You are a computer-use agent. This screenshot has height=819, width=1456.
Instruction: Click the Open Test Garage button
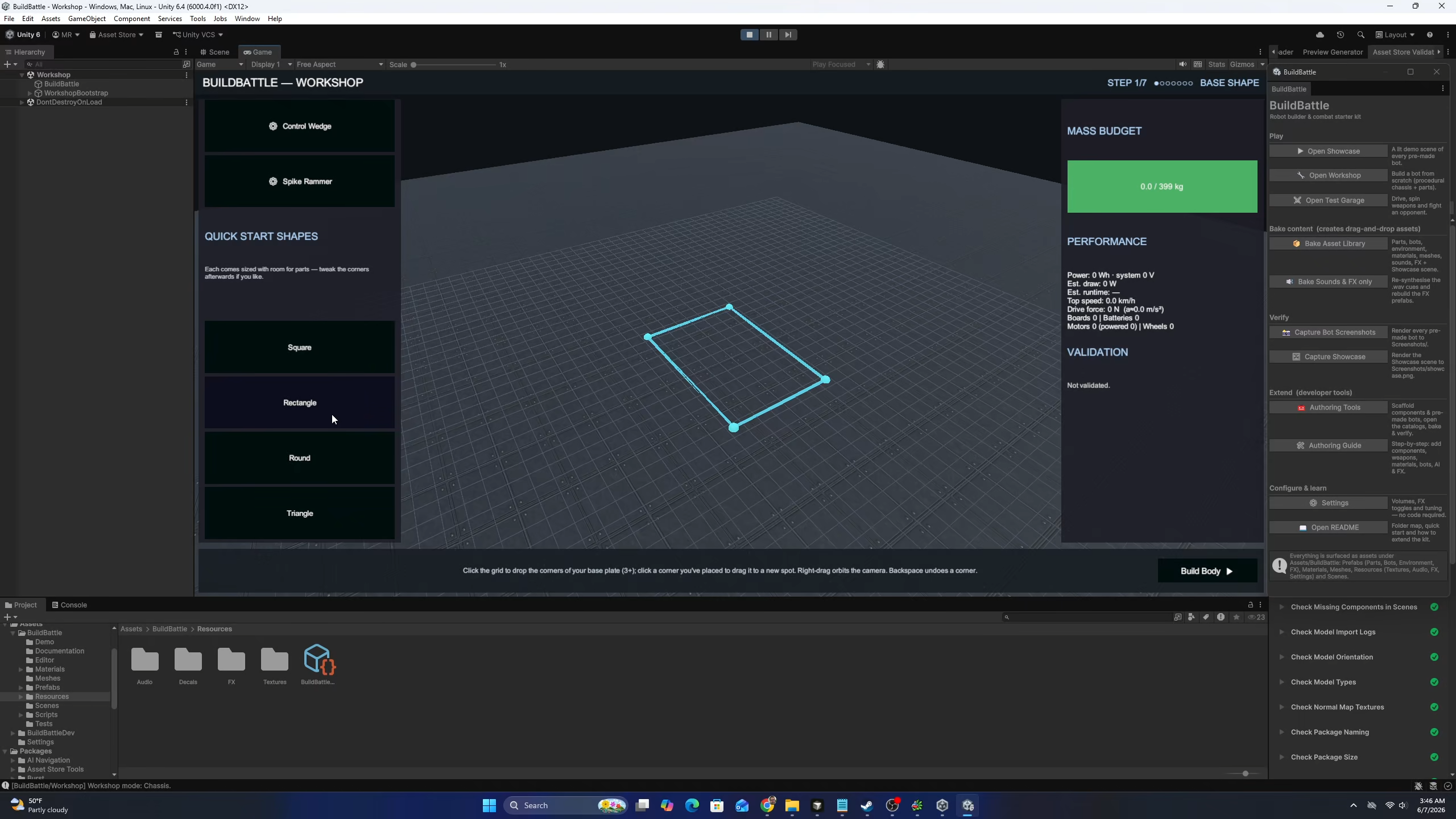click(x=1328, y=200)
